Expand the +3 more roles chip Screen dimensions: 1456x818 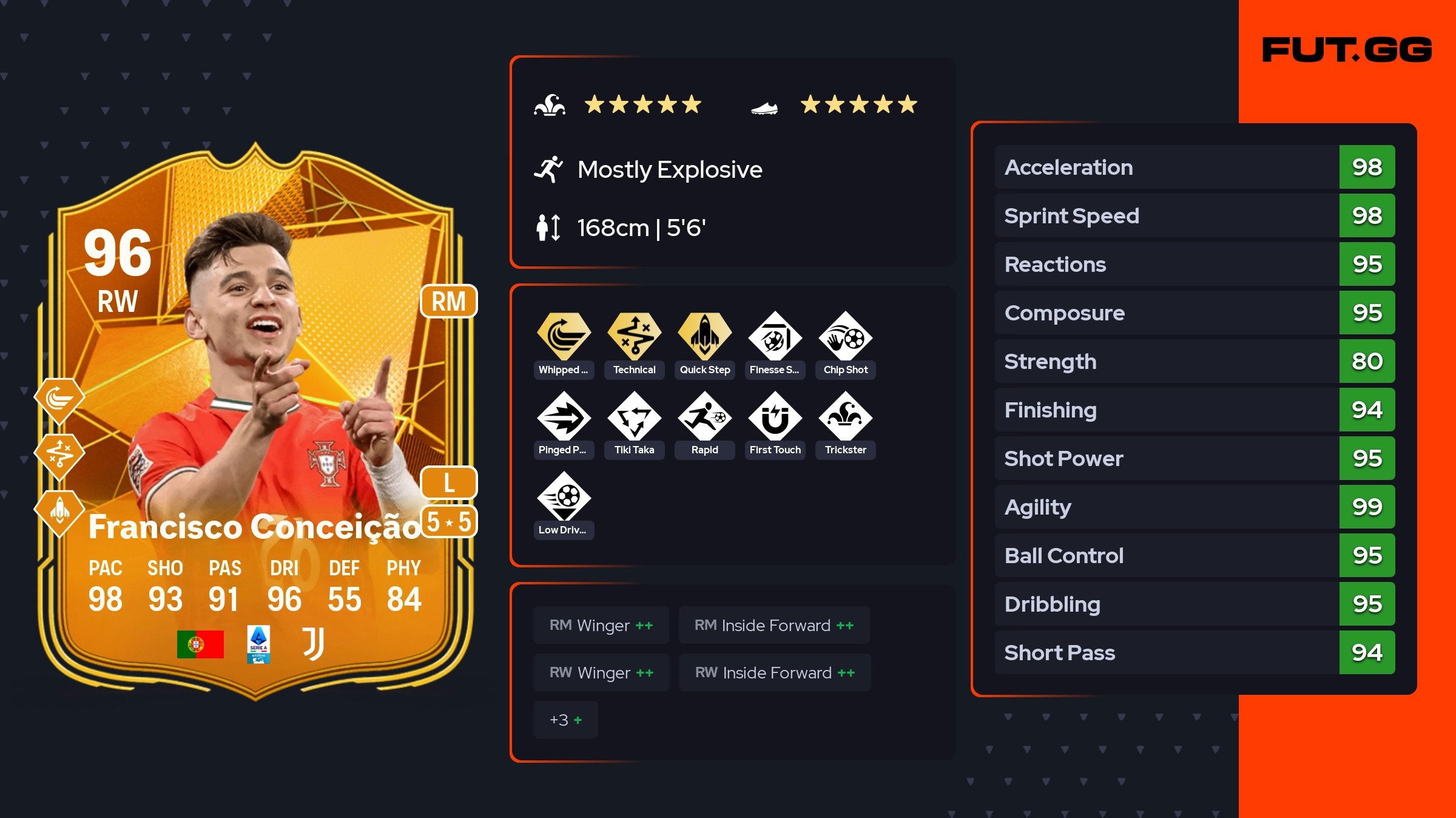coord(565,720)
